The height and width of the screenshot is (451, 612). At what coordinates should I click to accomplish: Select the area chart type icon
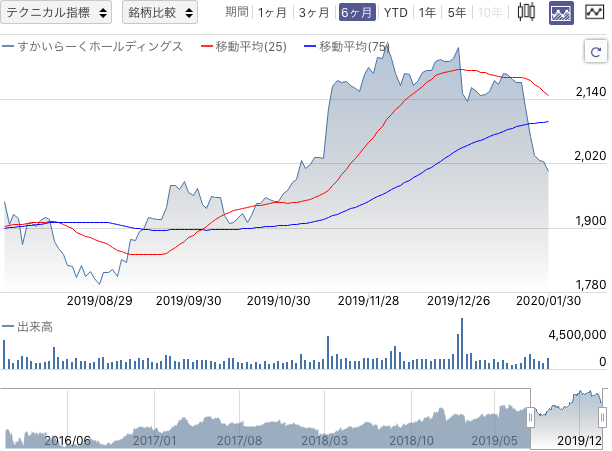click(561, 12)
